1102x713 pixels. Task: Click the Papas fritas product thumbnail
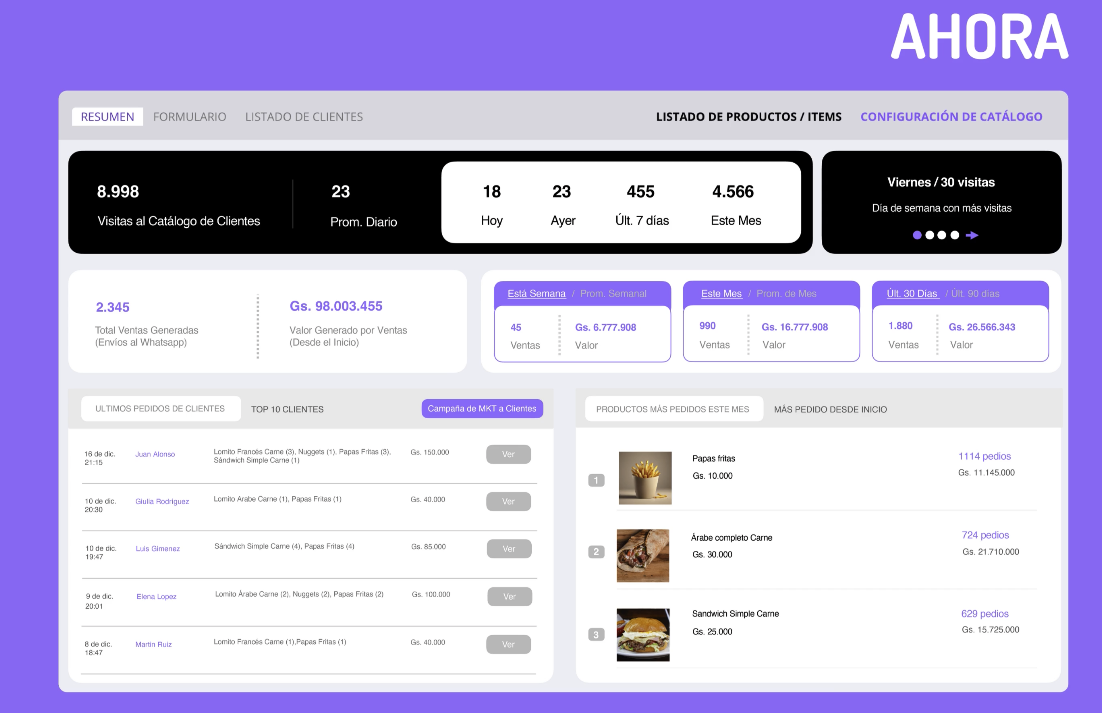[645, 477]
